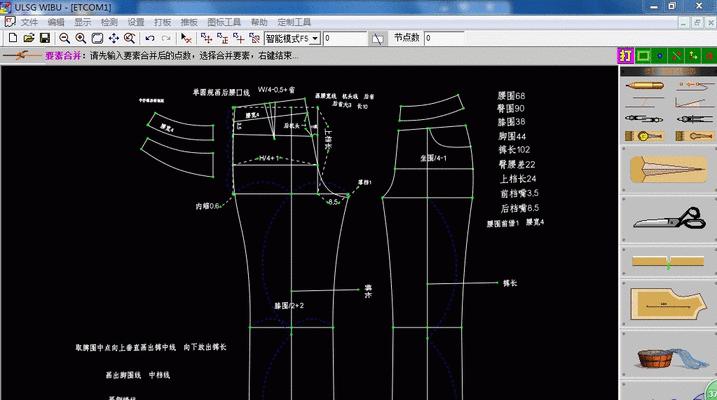Click the 后档弯6.5 measurement text
Image resolution: width=717 pixels, height=400 pixels.
519,208
